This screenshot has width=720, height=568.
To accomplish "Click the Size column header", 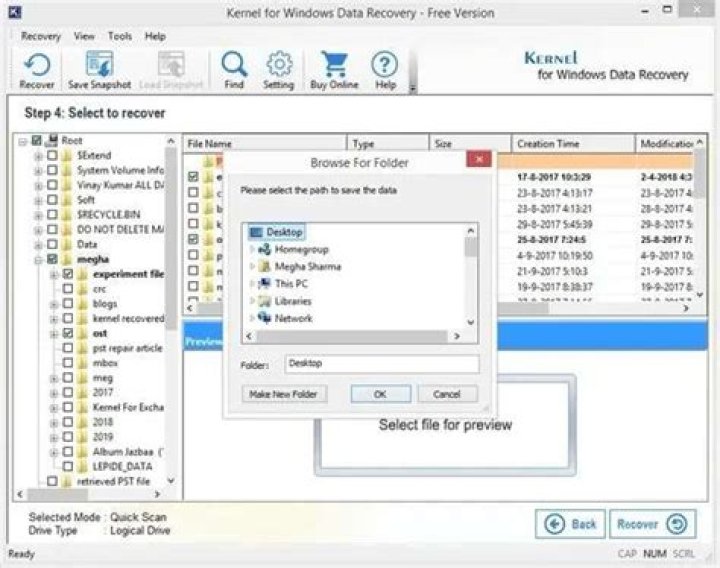I will tap(470, 144).
